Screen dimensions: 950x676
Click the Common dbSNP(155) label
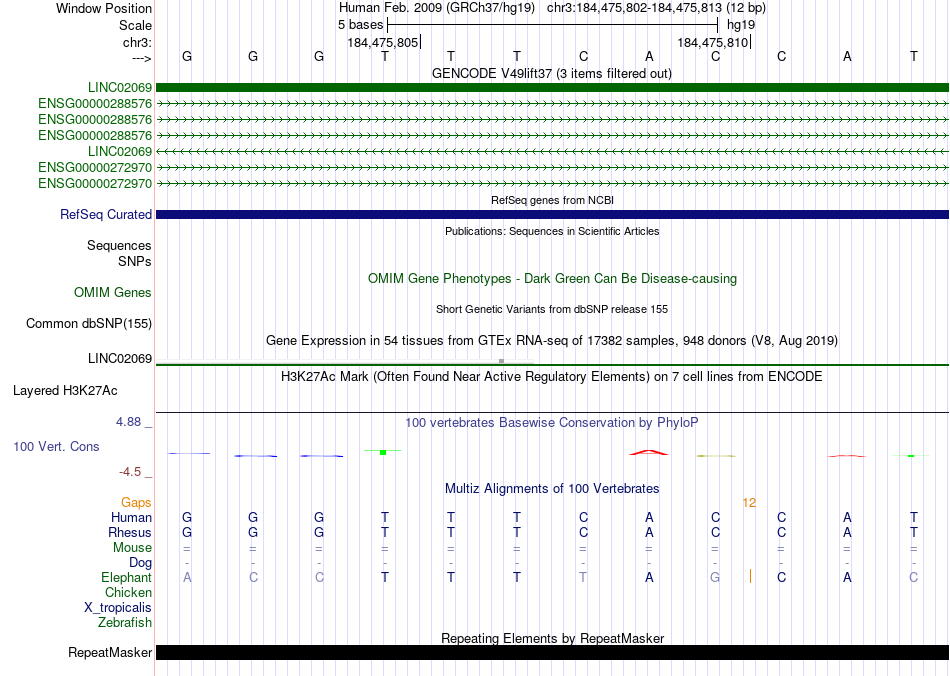click(x=88, y=323)
